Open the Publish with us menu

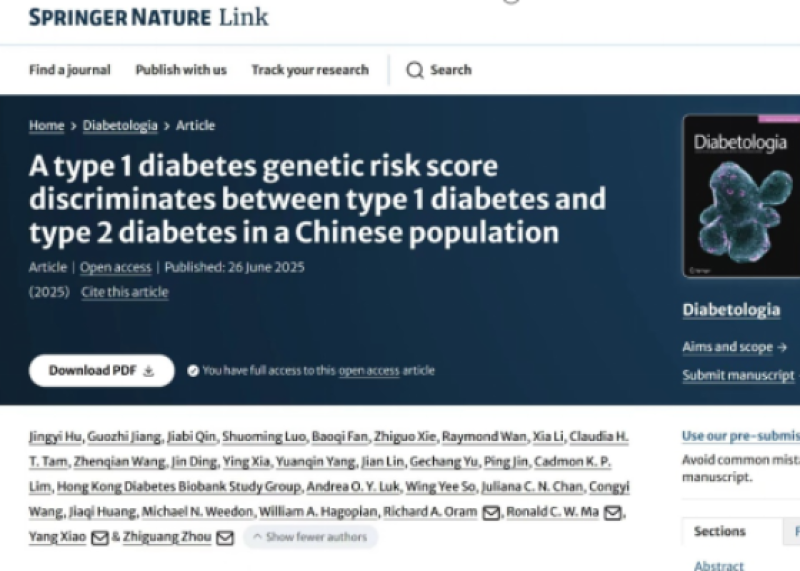pyautogui.click(x=181, y=70)
